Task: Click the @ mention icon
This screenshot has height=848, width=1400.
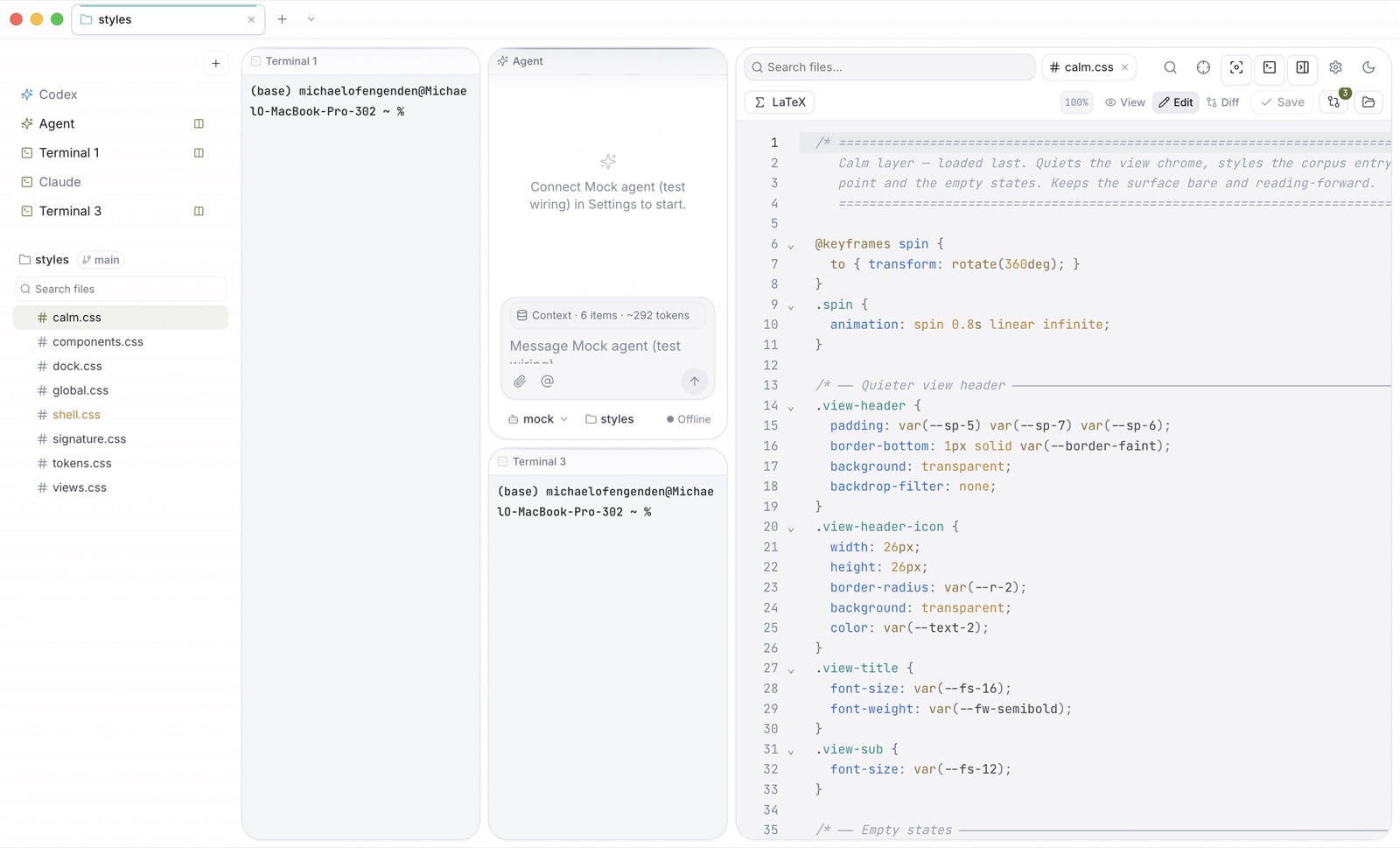Action: tap(548, 382)
